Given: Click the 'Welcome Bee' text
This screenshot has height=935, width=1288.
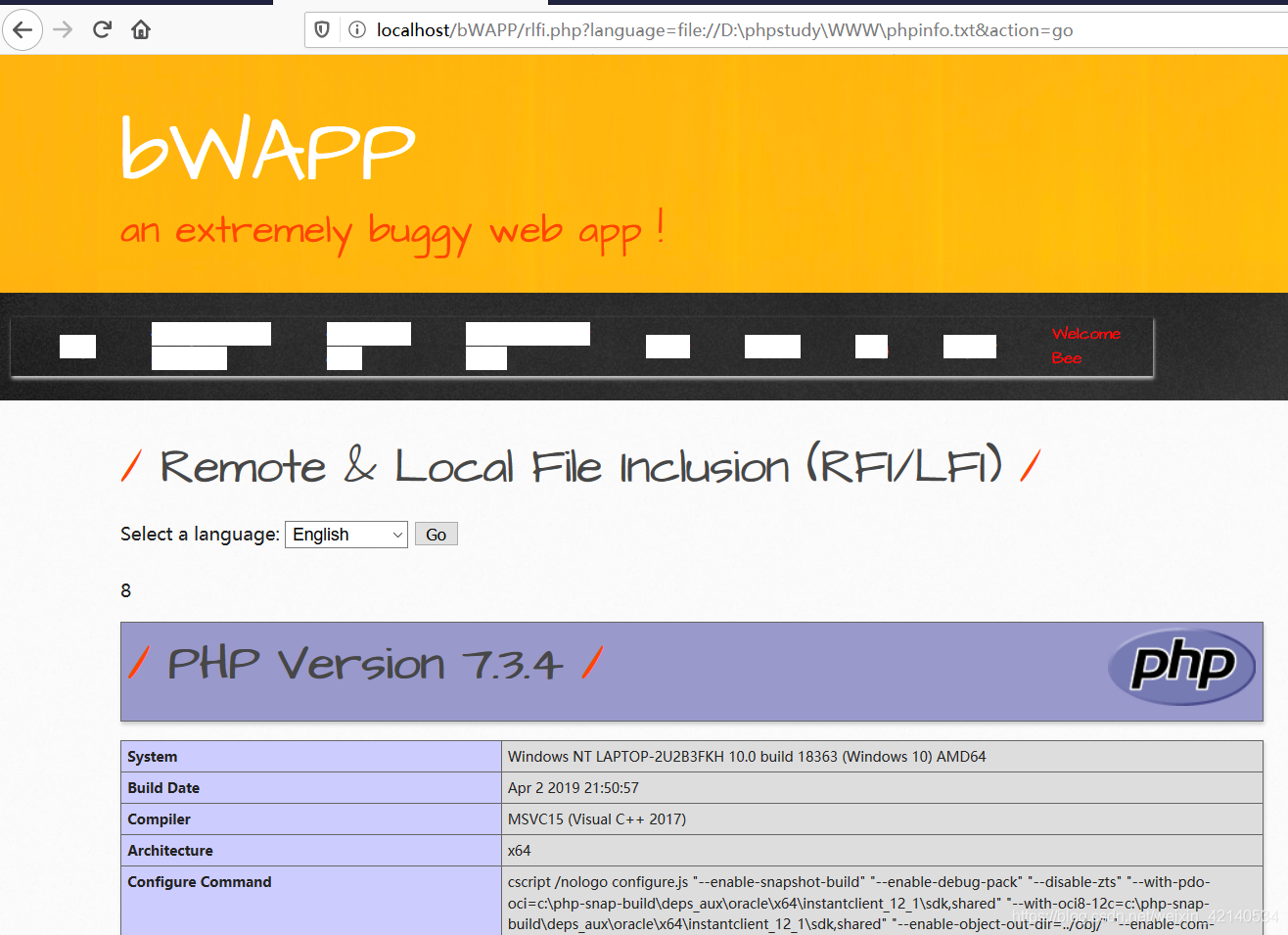Looking at the screenshot, I should click(1085, 346).
